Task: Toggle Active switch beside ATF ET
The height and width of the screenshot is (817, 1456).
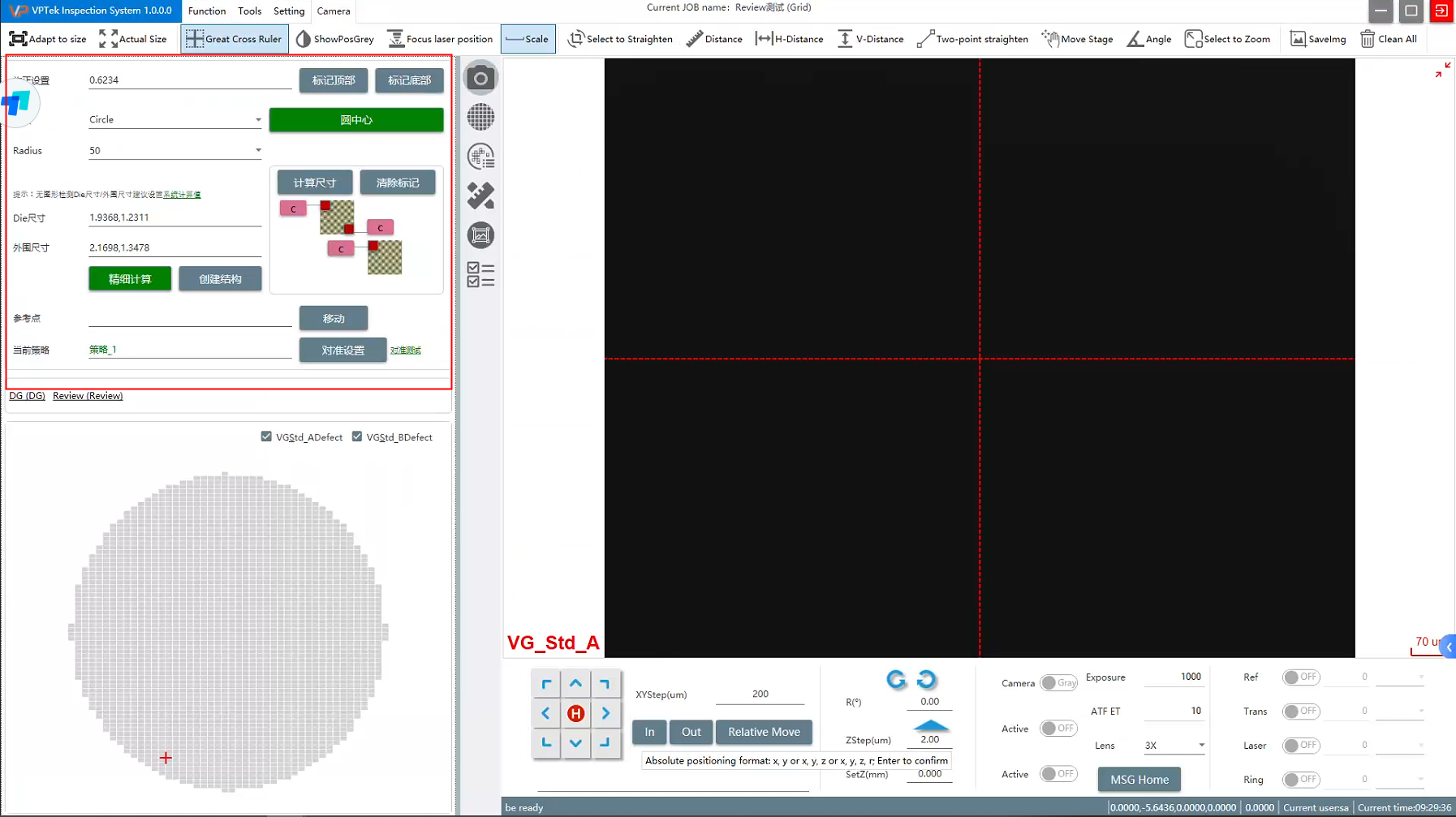Action: 1058,729
